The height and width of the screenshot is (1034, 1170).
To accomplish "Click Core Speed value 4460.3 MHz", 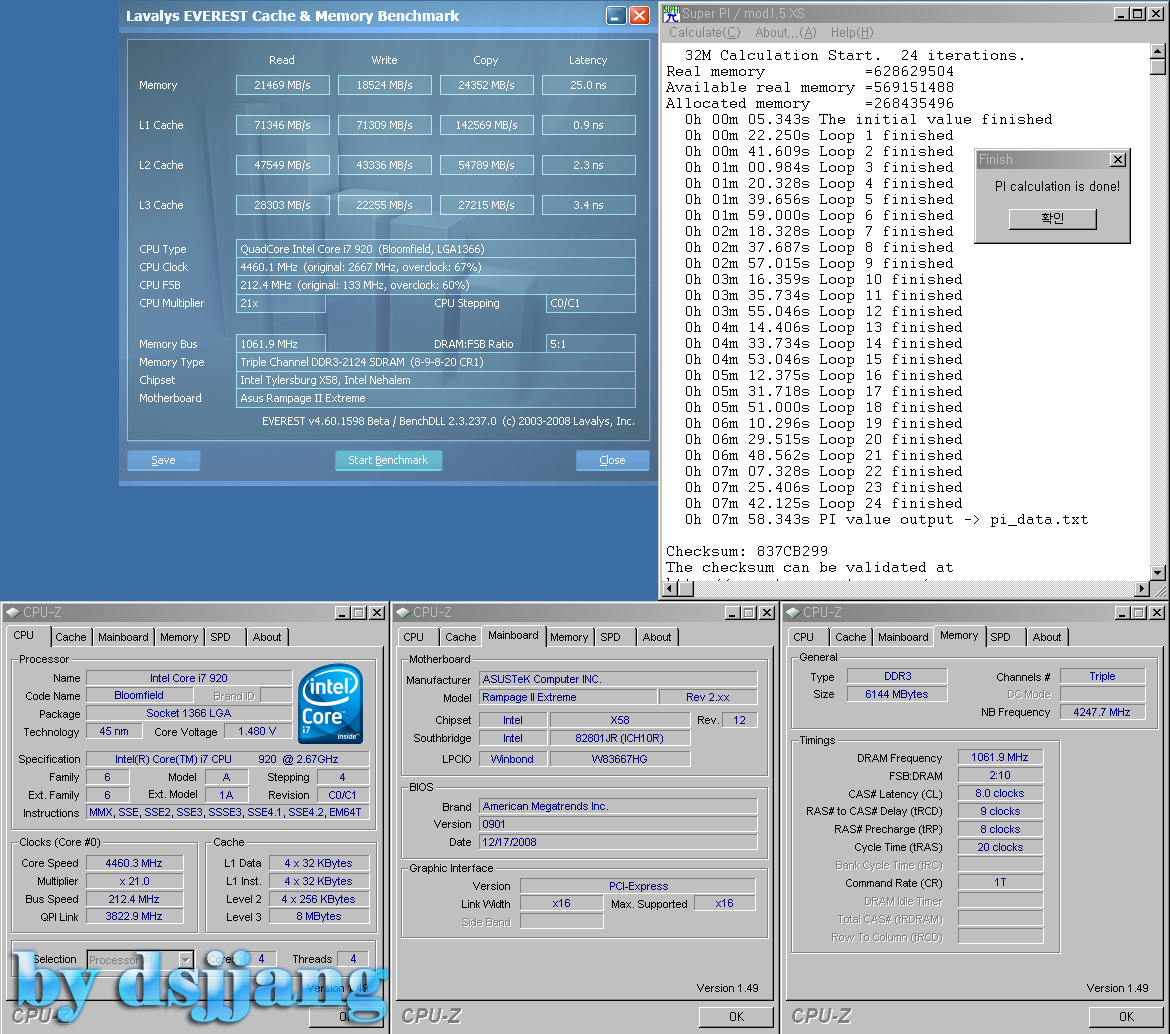I will [x=134, y=863].
